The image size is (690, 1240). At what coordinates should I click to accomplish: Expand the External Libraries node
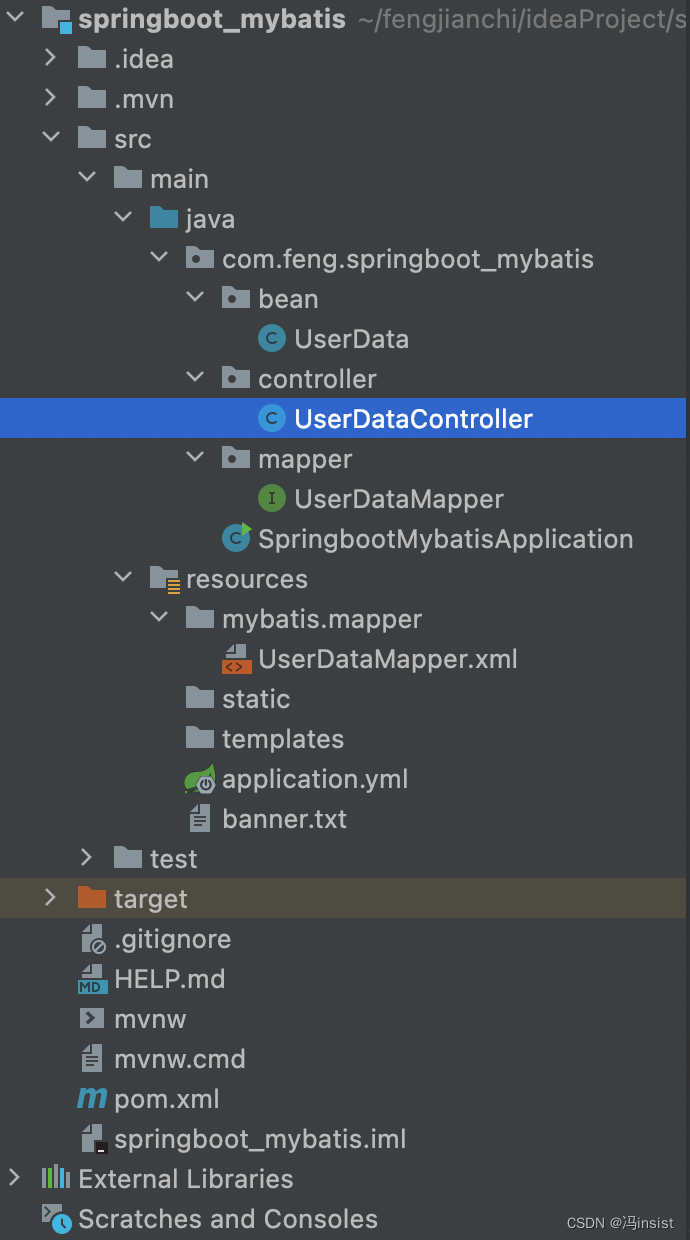14,1179
